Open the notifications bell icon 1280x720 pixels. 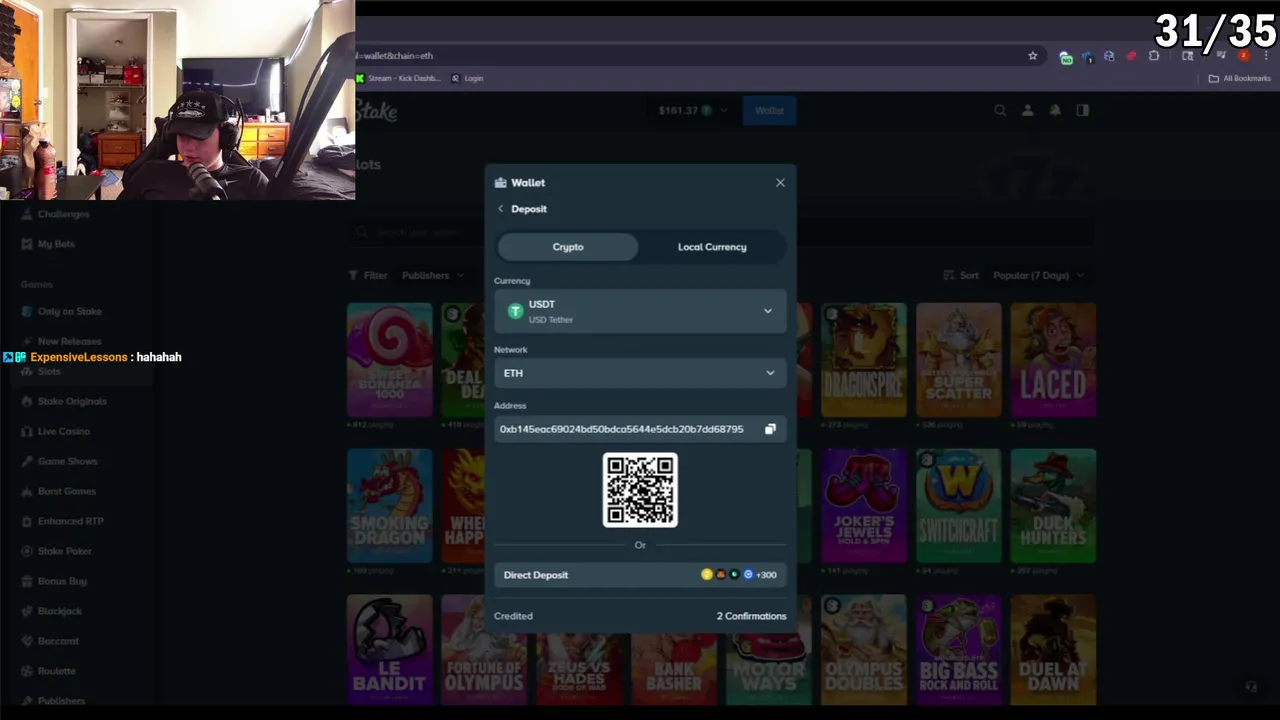(1055, 111)
